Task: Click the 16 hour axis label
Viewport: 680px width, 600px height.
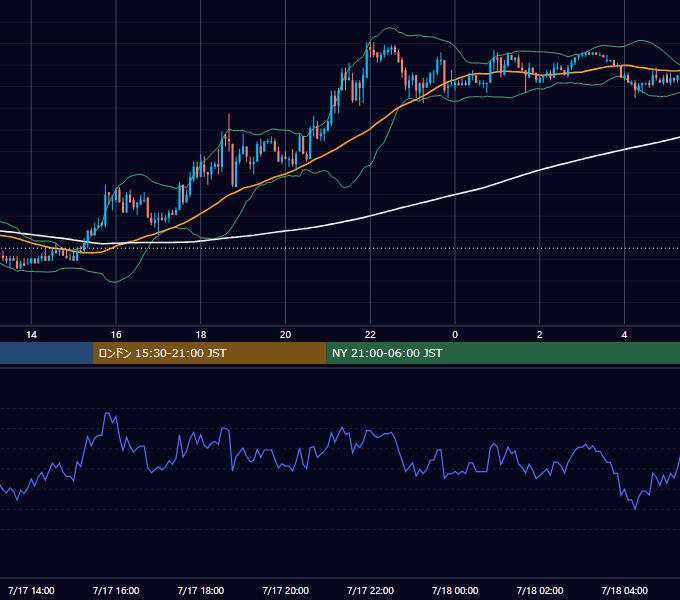Action: 116,335
